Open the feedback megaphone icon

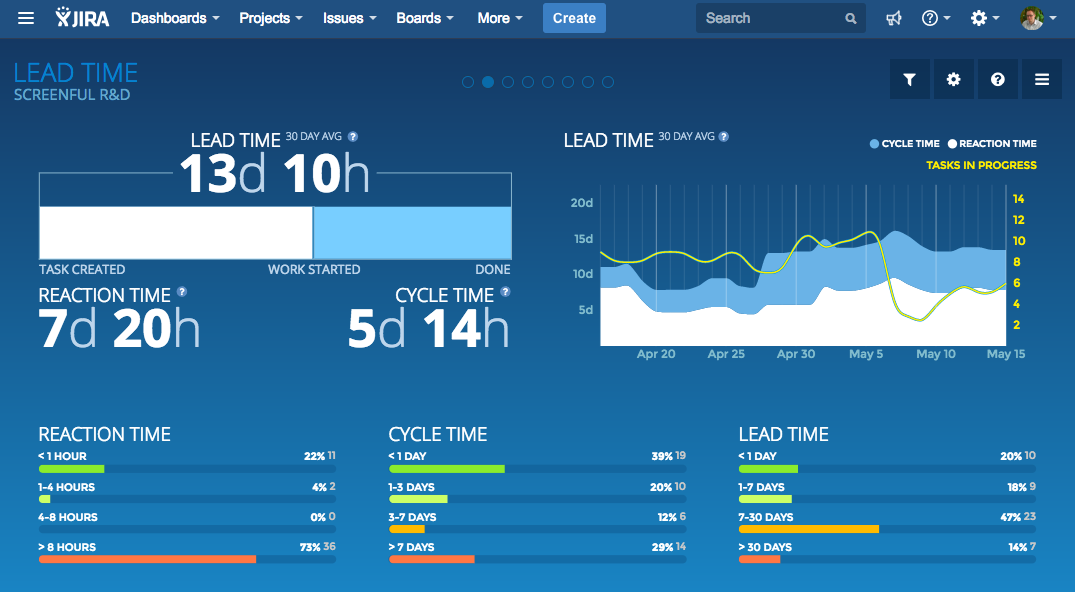pyautogui.click(x=893, y=19)
